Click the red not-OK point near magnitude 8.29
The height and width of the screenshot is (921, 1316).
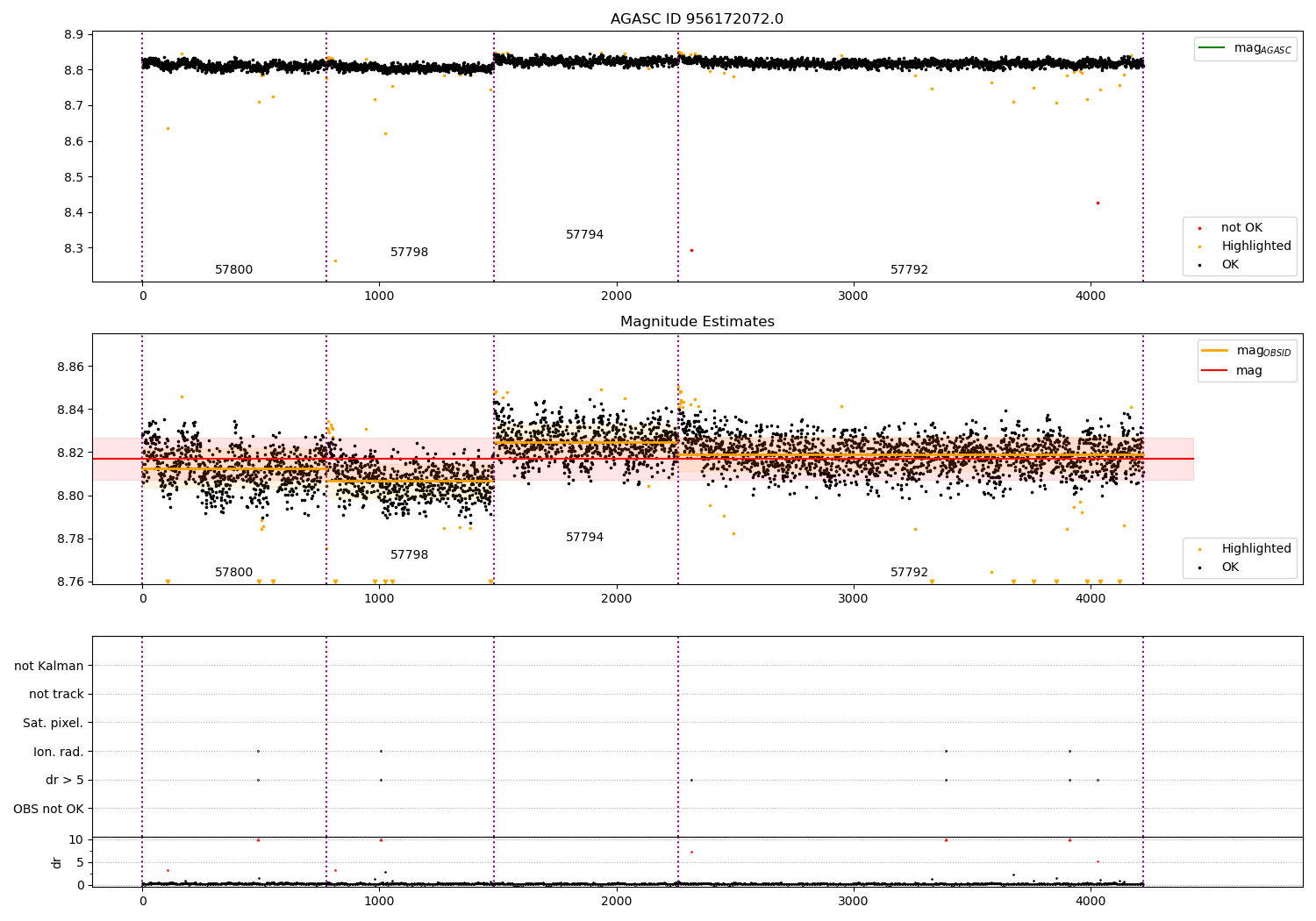pyautogui.click(x=691, y=250)
